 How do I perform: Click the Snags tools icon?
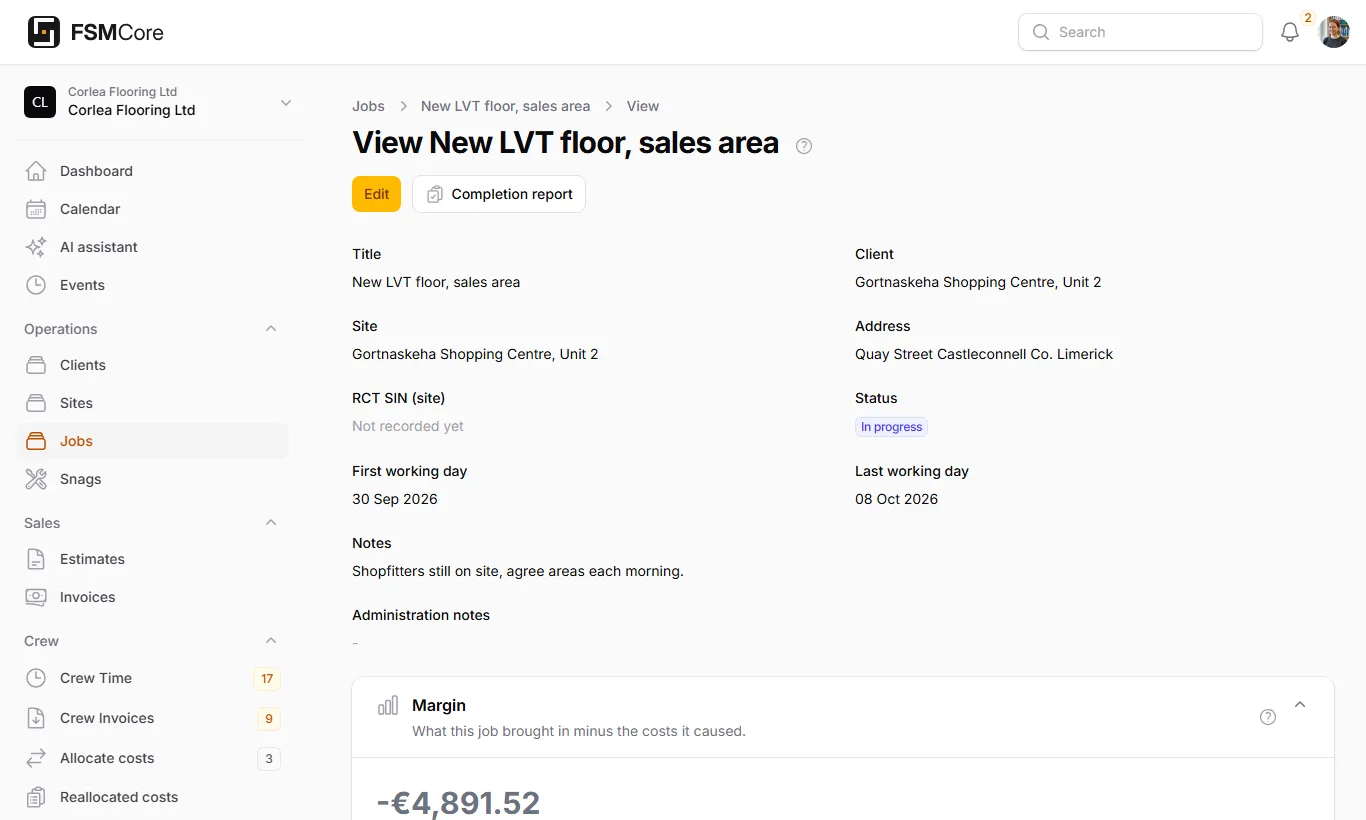point(36,479)
